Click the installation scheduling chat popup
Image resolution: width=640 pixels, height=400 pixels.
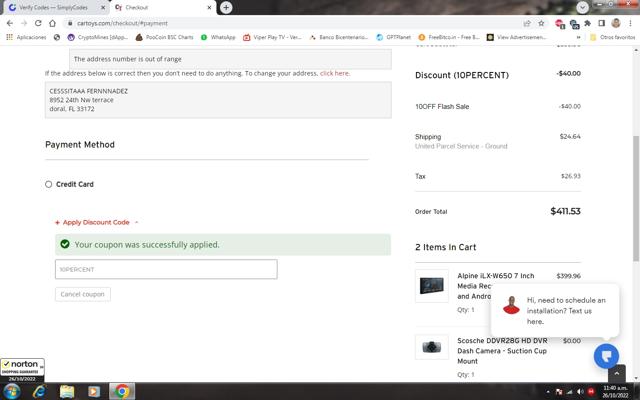555,311
